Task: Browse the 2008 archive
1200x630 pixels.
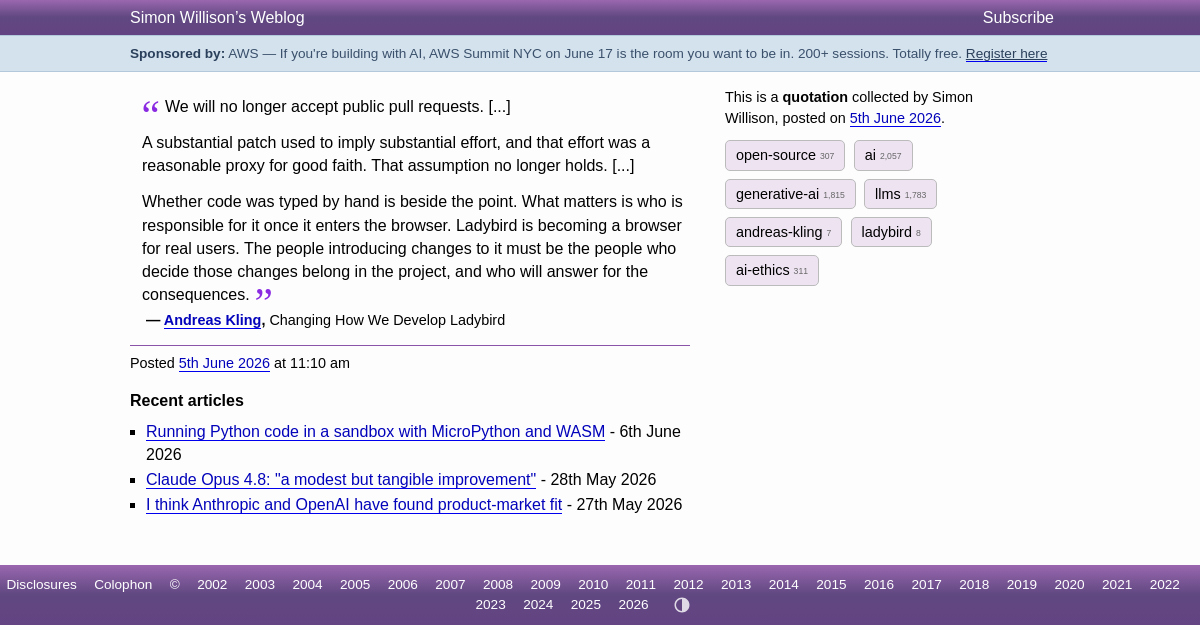Action: point(498,585)
